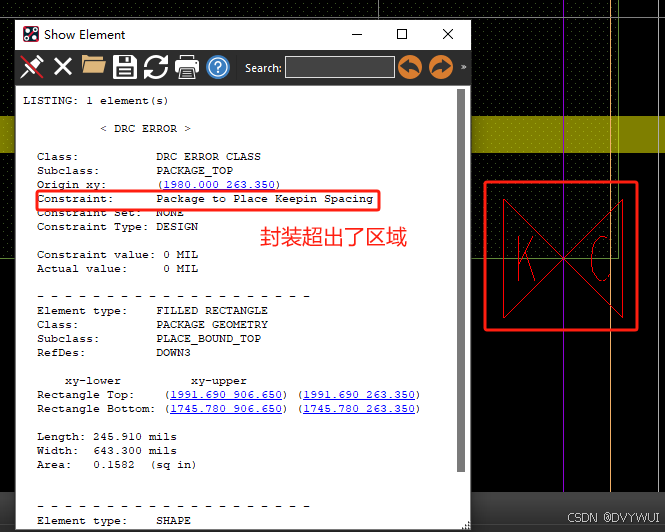Viewport: 665px width, 532px height.
Task: Open a file with the folder icon
Action: (x=94, y=65)
